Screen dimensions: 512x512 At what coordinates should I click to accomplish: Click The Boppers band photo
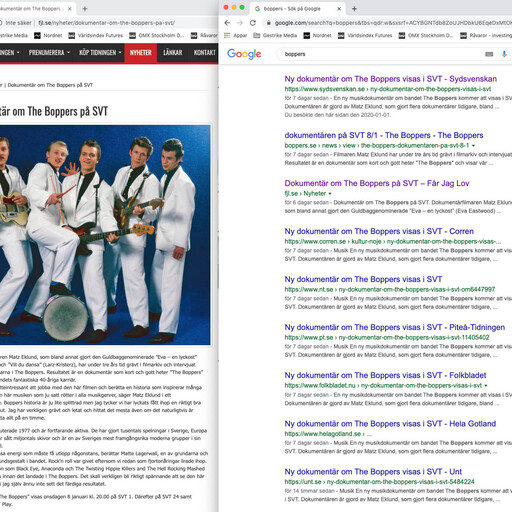105,235
